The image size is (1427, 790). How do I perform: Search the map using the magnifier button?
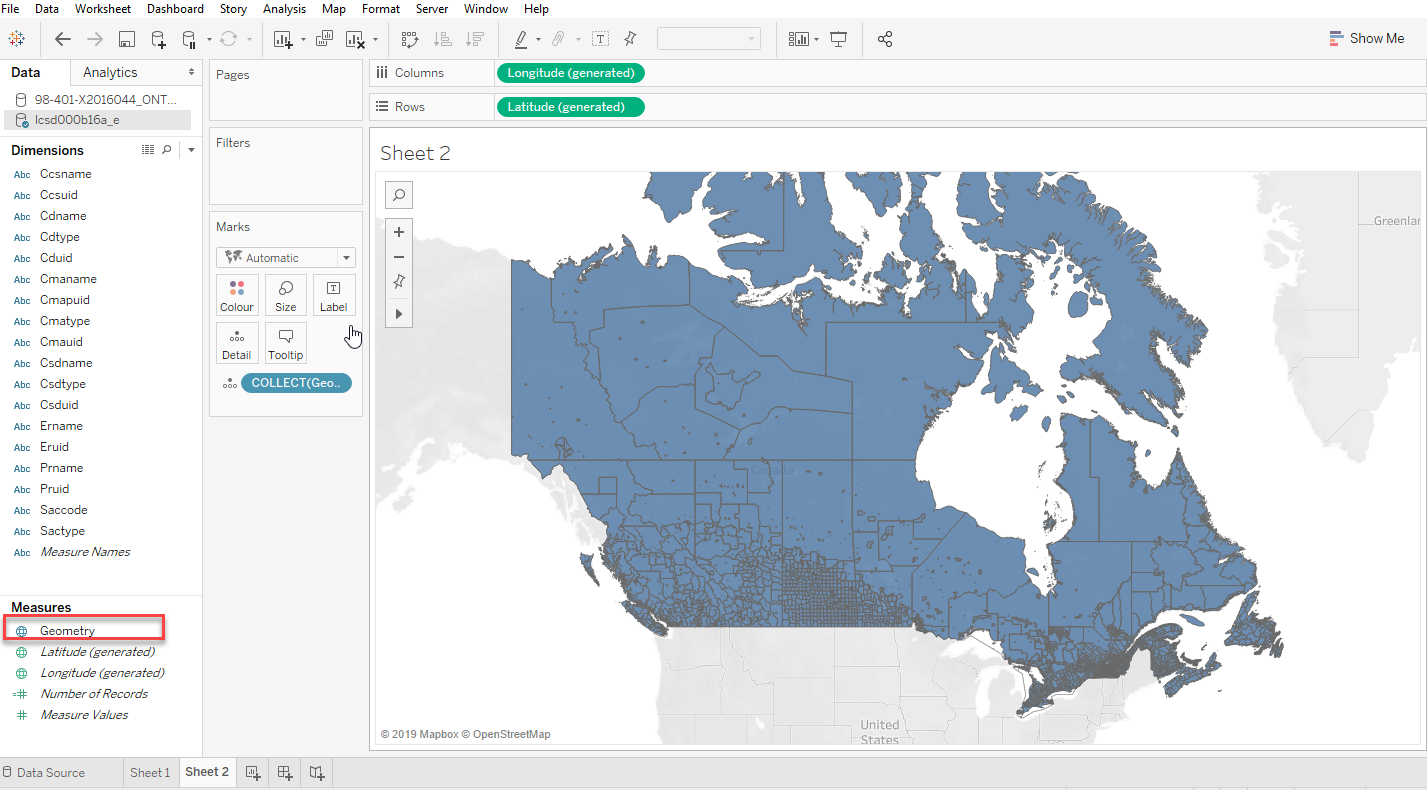399,195
